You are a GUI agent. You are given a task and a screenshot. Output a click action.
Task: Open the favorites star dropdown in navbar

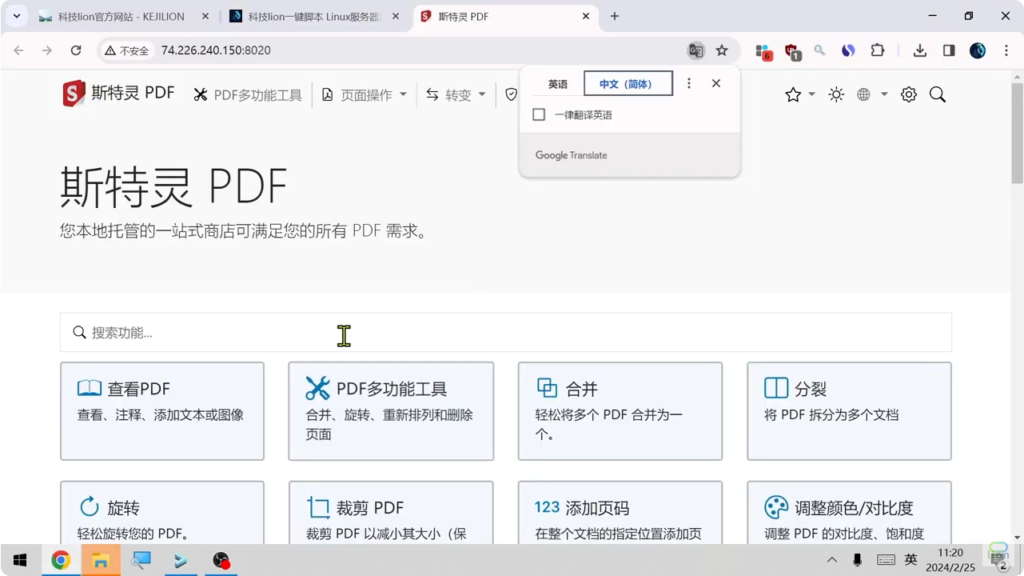point(799,94)
